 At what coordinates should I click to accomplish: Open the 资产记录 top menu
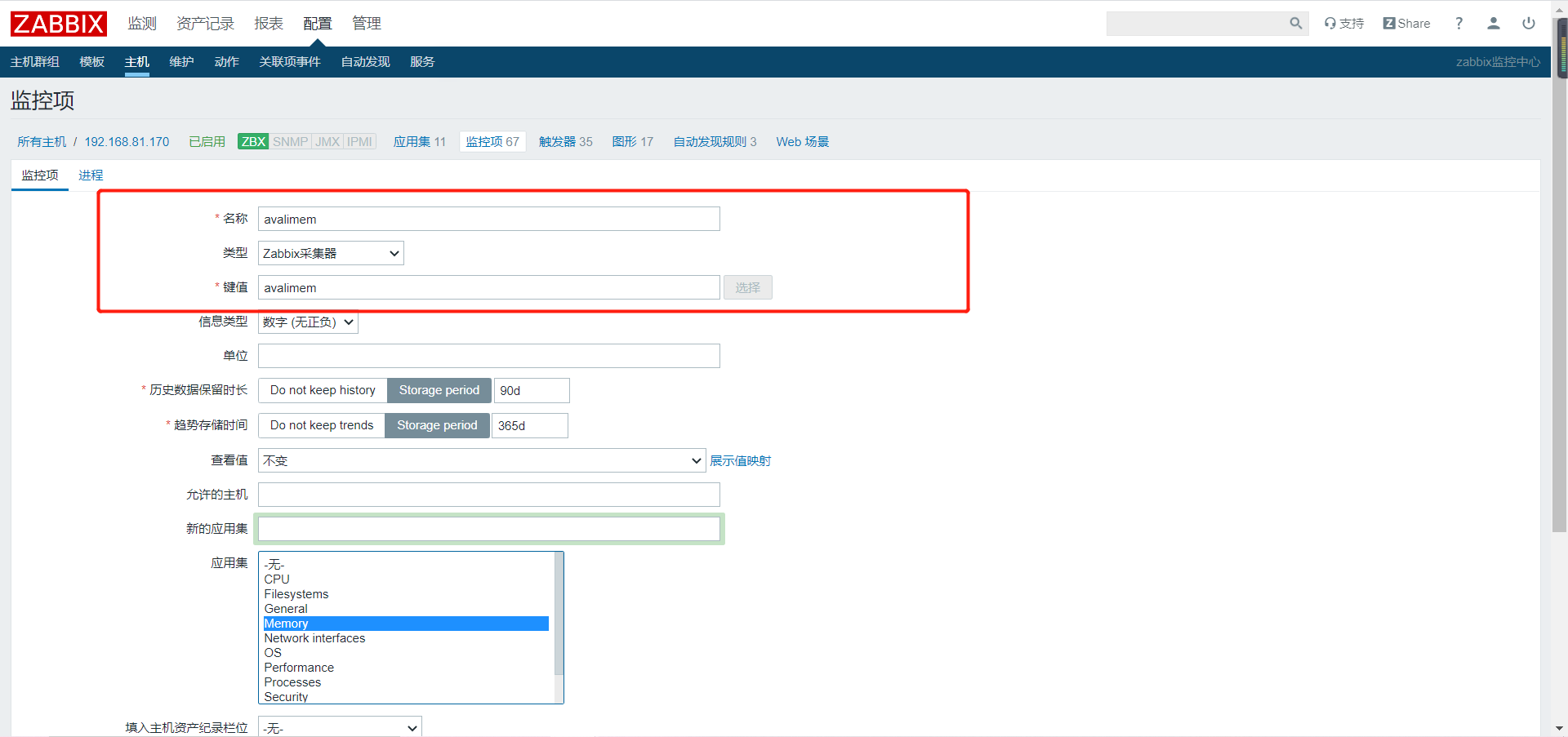point(206,24)
